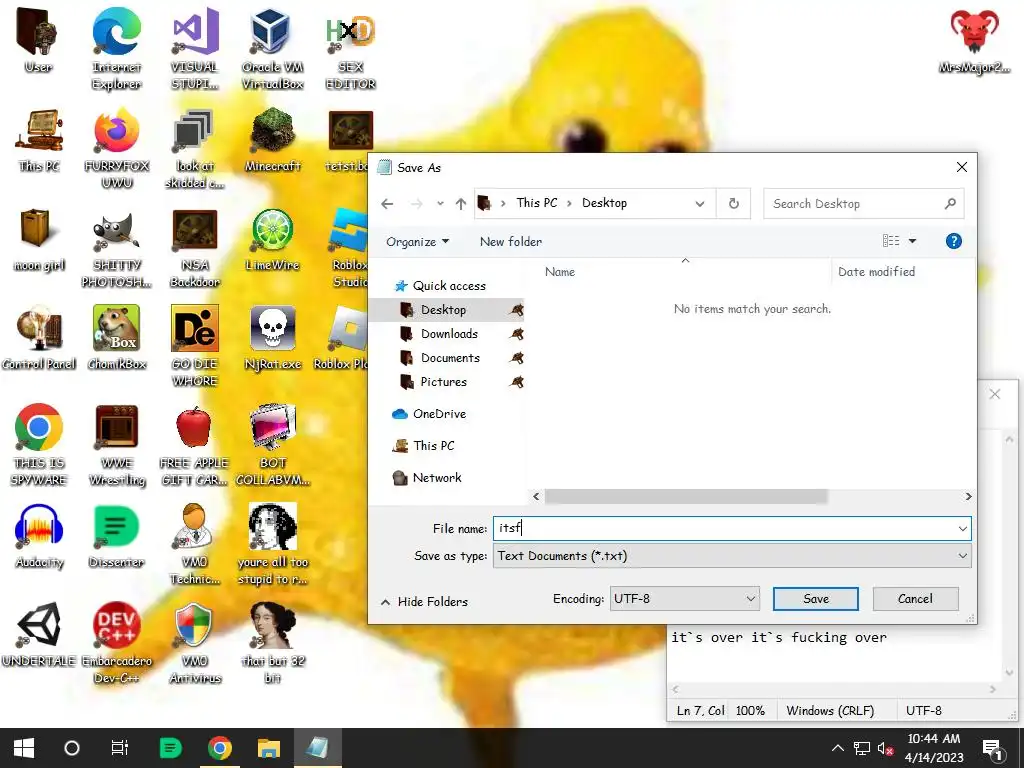
Task: Click the Search Desktop box
Action: click(x=863, y=204)
